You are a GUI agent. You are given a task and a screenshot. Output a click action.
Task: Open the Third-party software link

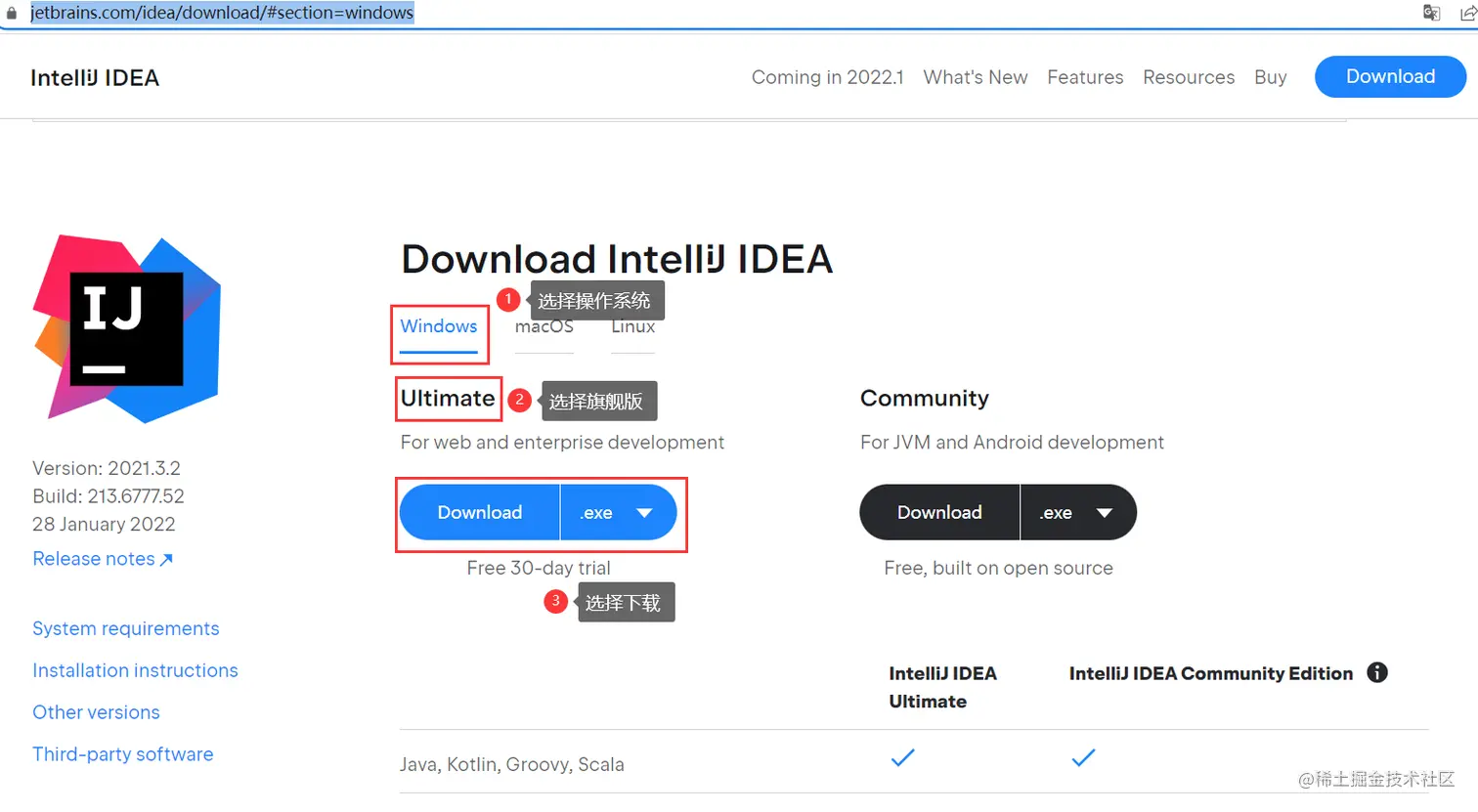pos(123,754)
